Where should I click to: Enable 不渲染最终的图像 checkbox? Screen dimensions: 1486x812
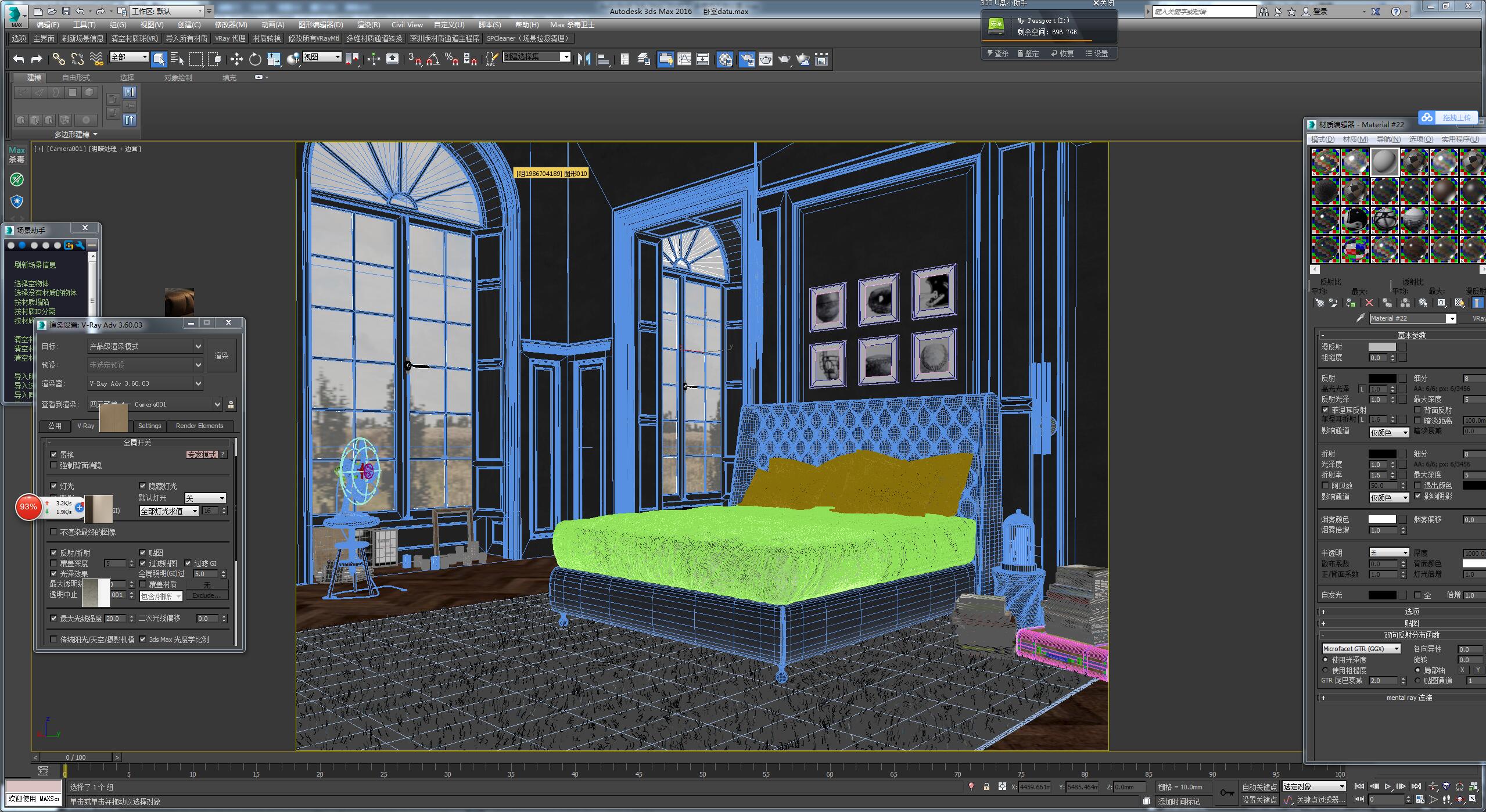click(x=54, y=532)
